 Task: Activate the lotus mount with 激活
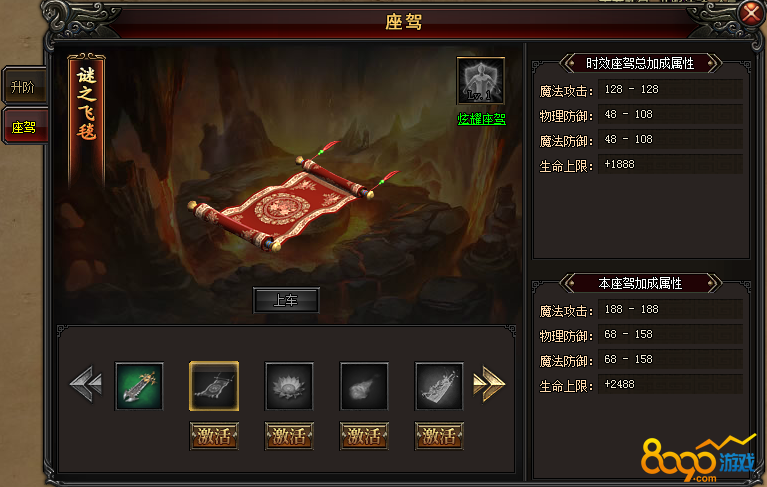289,436
